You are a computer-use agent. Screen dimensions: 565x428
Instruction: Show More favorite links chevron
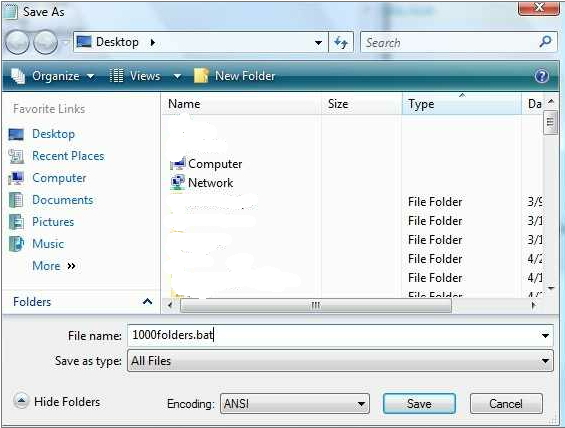pos(71,266)
